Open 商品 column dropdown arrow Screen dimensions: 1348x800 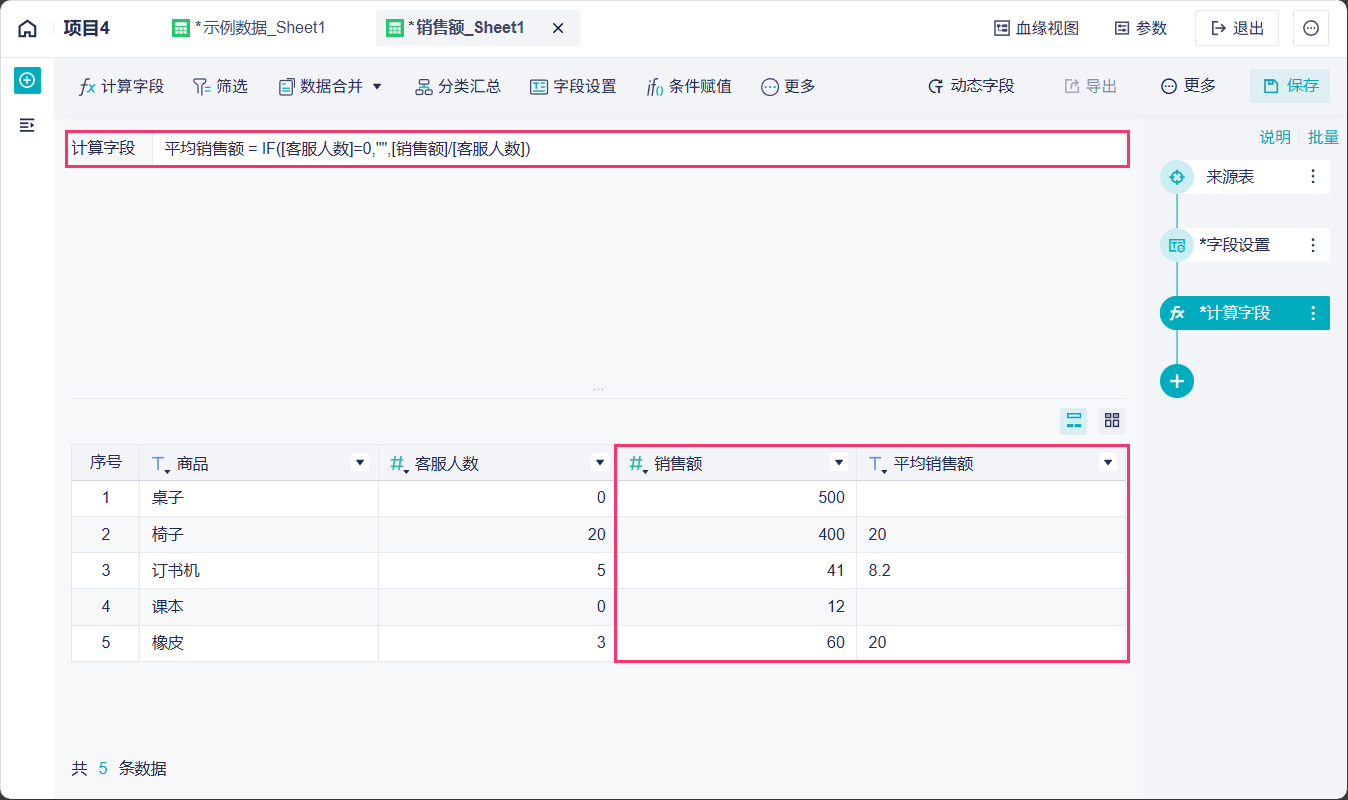click(x=360, y=462)
